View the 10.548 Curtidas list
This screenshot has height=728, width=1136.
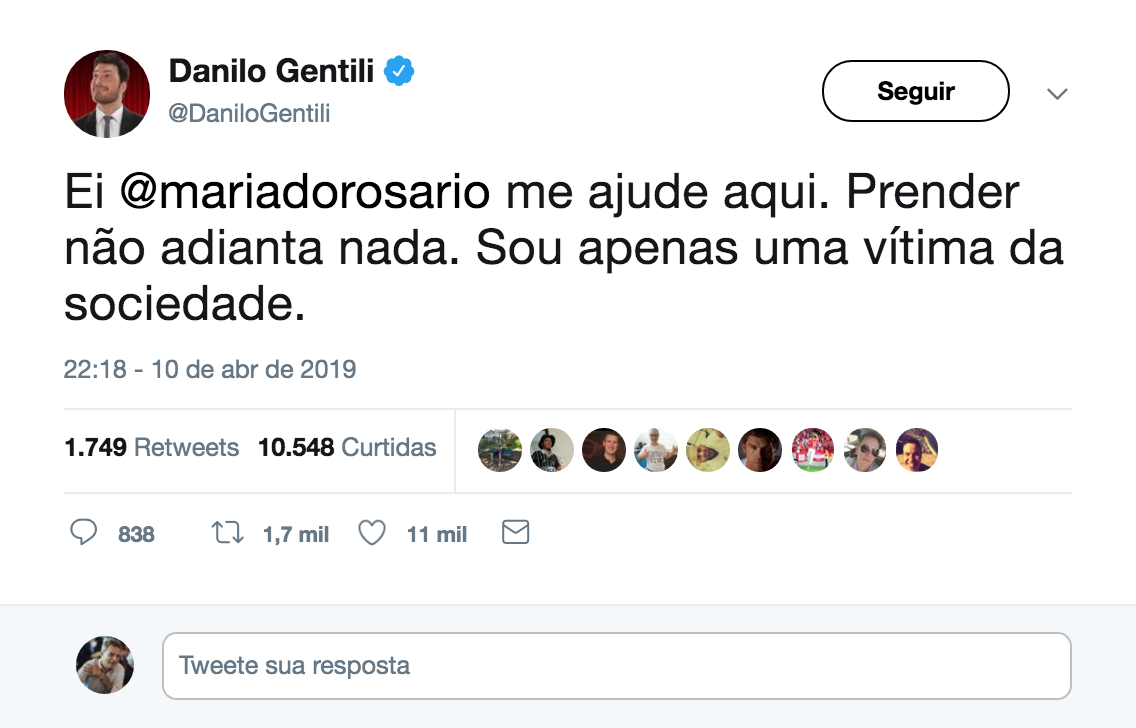click(x=347, y=447)
